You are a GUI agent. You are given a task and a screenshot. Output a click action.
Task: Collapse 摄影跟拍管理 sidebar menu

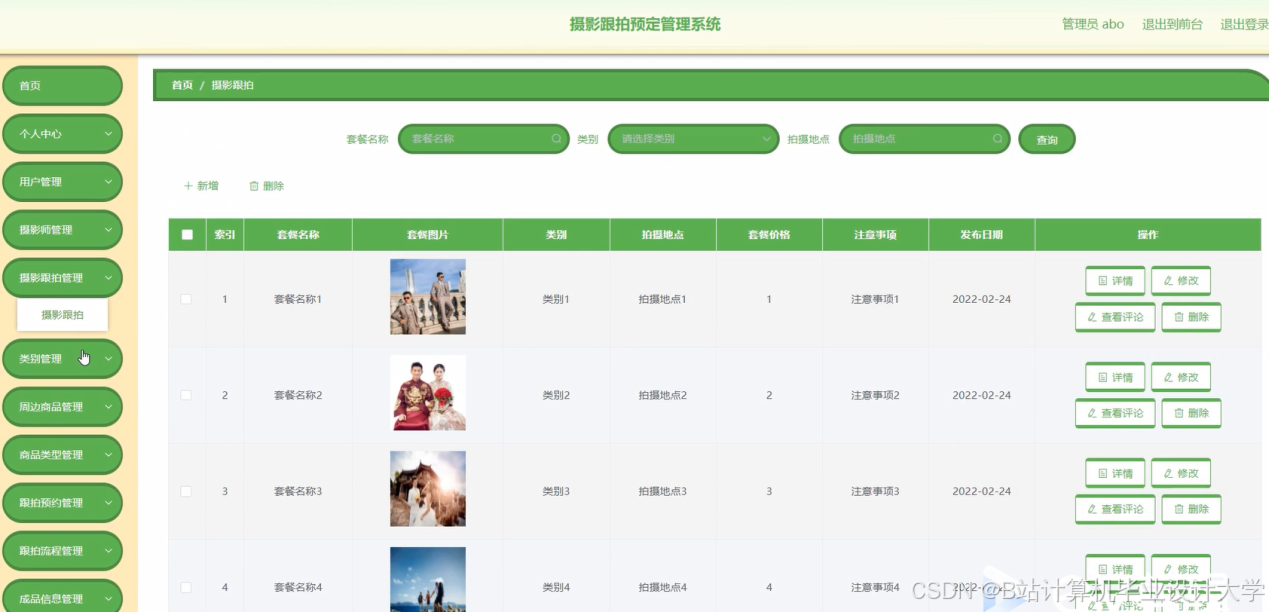point(63,278)
